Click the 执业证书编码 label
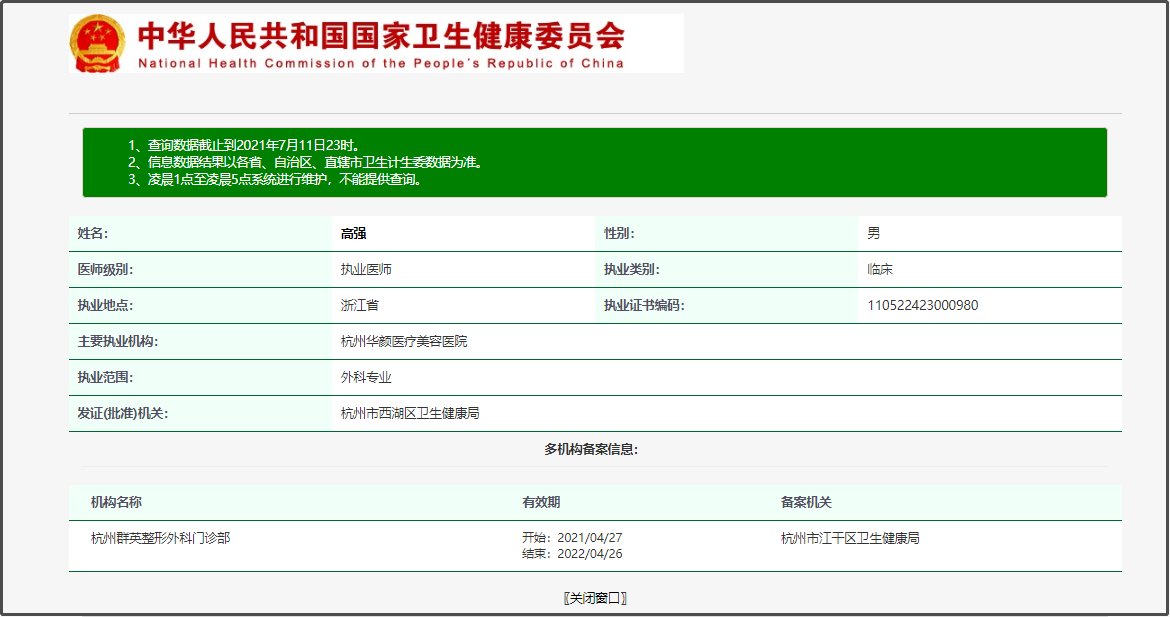 click(x=645, y=305)
